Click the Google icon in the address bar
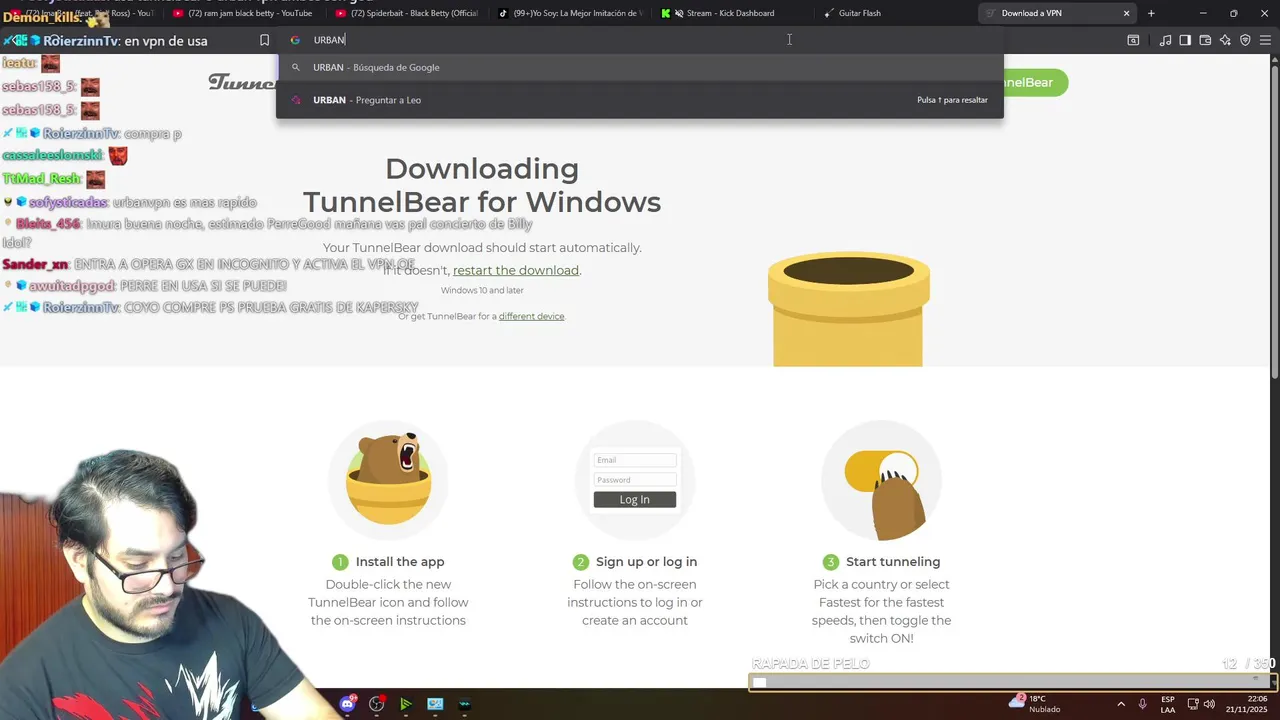 295,40
